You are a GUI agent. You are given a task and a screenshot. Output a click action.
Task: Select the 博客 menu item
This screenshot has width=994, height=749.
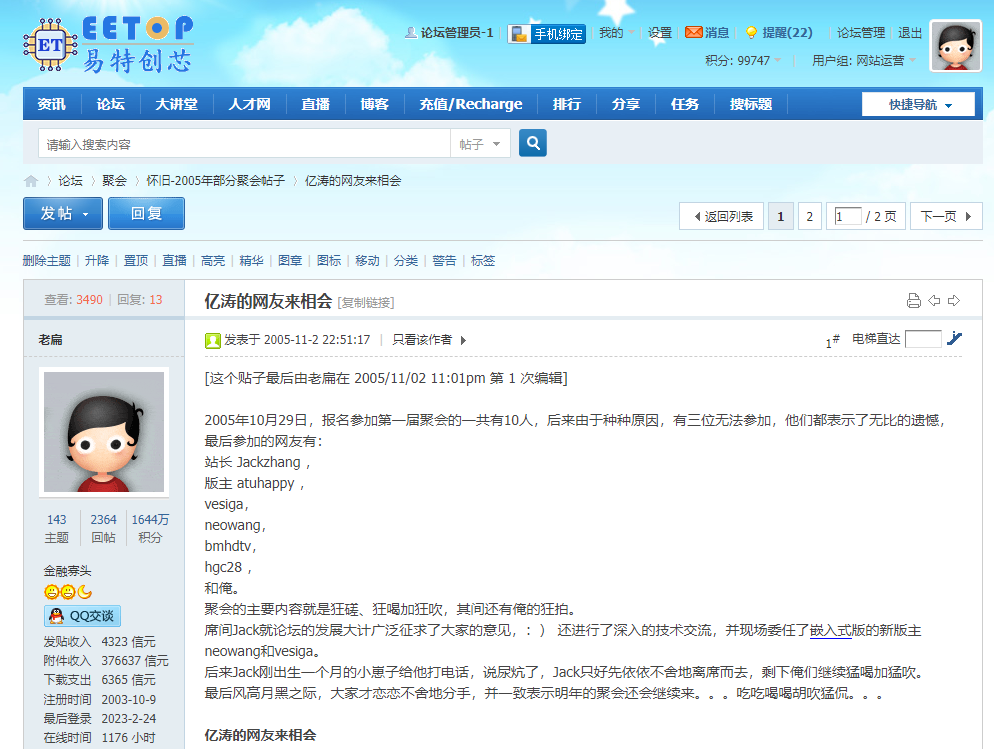pos(373,103)
